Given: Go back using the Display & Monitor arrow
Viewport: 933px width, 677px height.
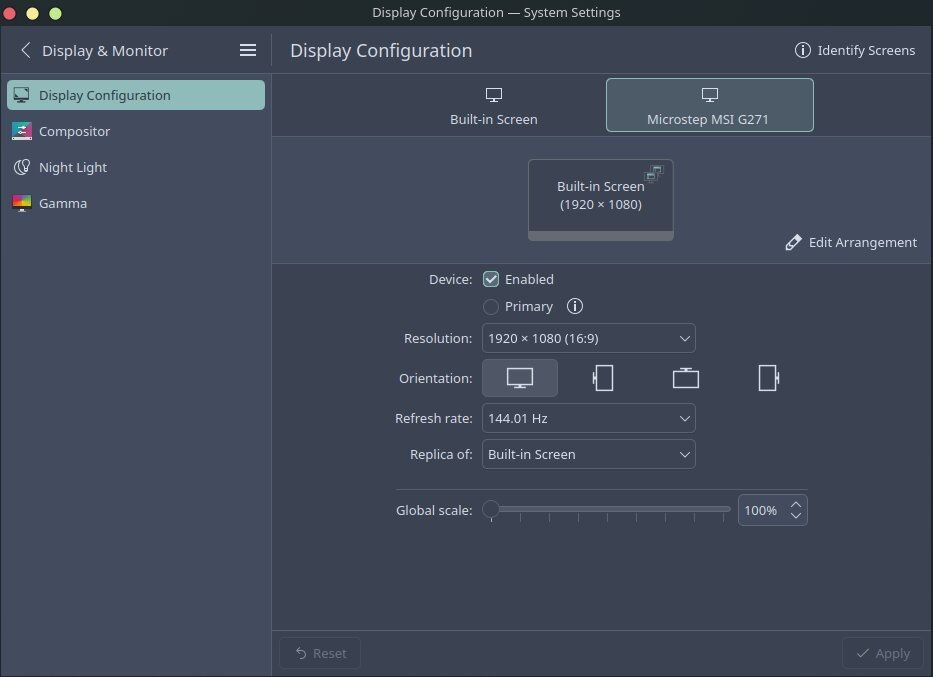Looking at the screenshot, I should 26,50.
